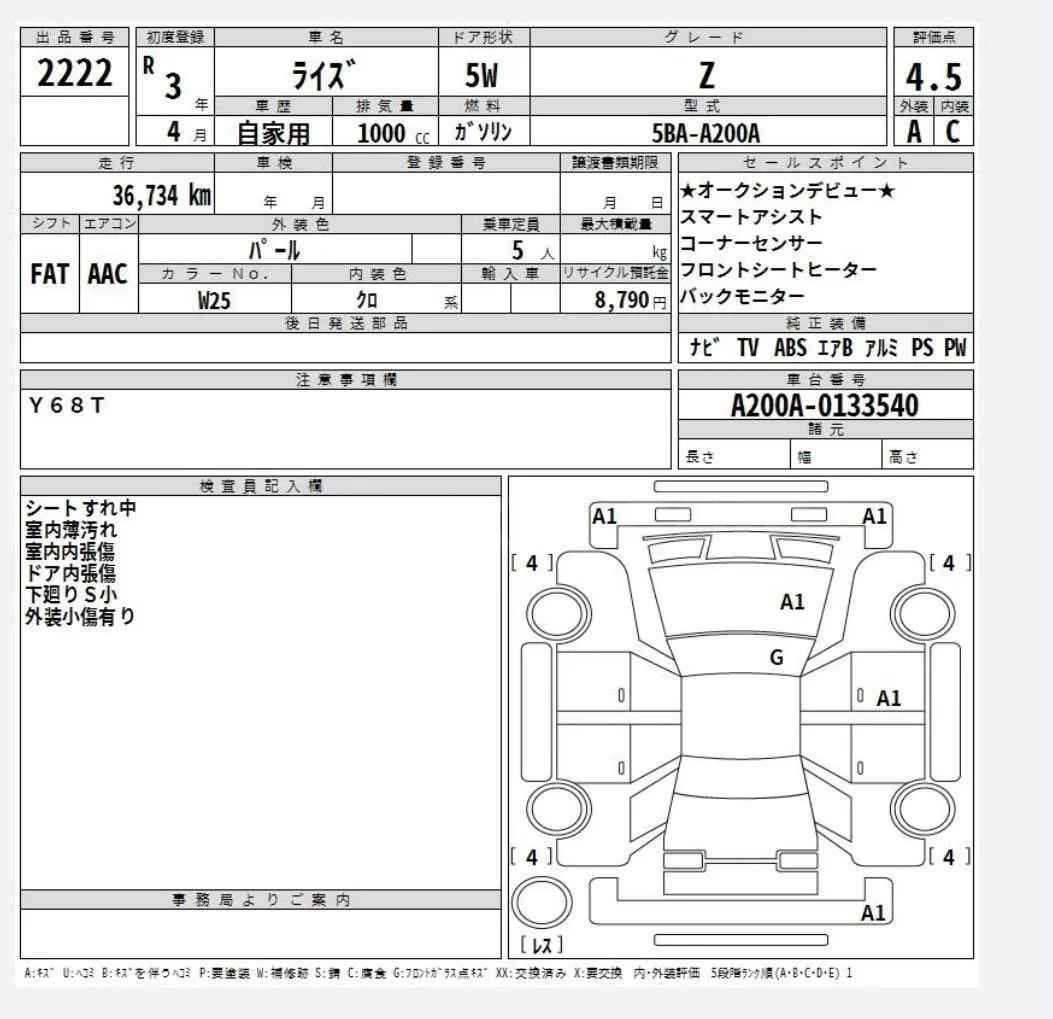This screenshot has height=1019, width=1053.
Task: Click the equipment entry "PS"
Action: click(922, 347)
